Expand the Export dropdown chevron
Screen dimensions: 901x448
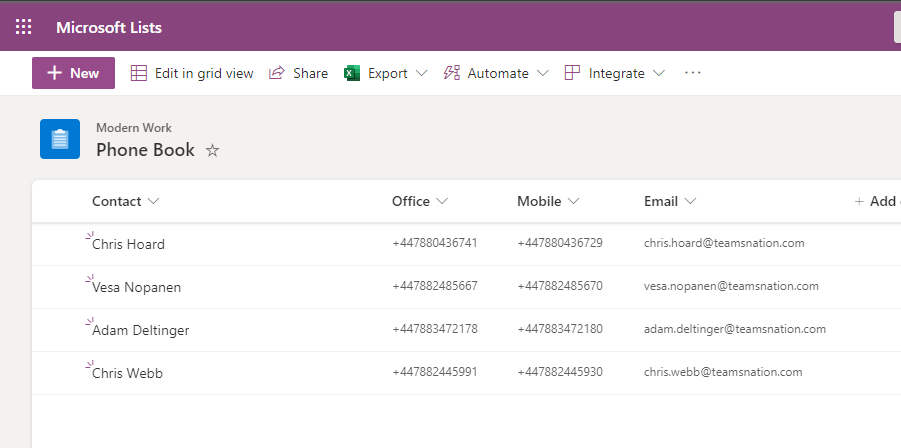[x=421, y=73]
